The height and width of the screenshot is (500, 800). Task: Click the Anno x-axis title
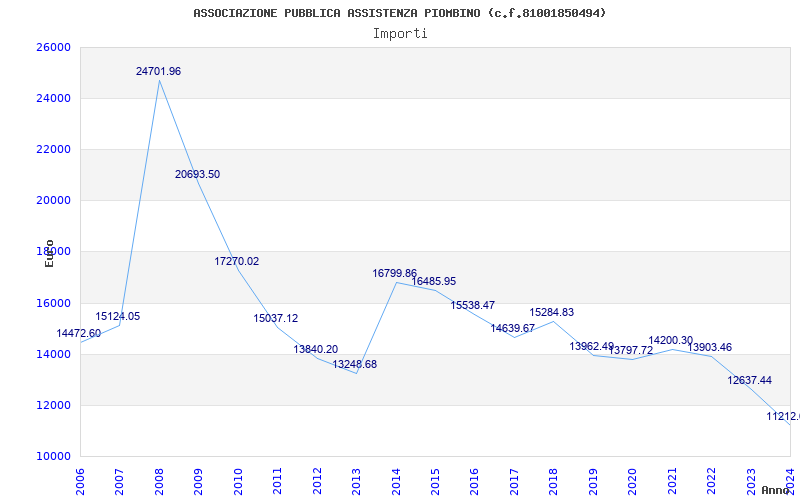tap(776, 490)
